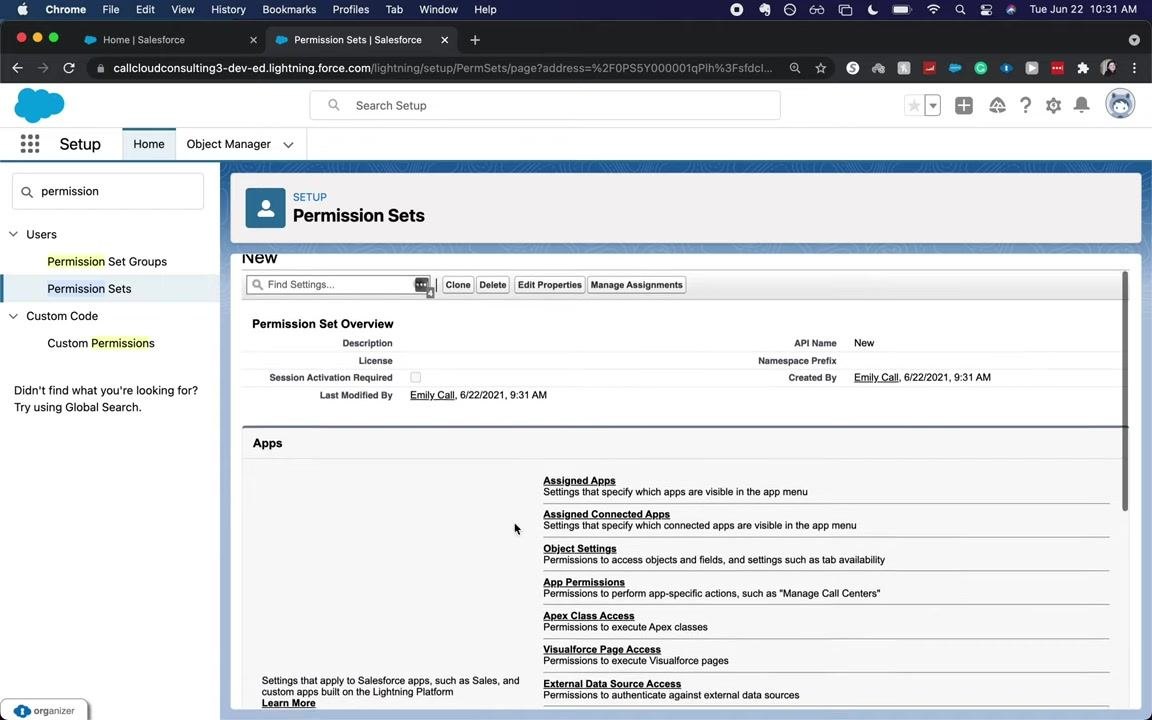Reload the current page
The height and width of the screenshot is (720, 1152).
click(69, 68)
